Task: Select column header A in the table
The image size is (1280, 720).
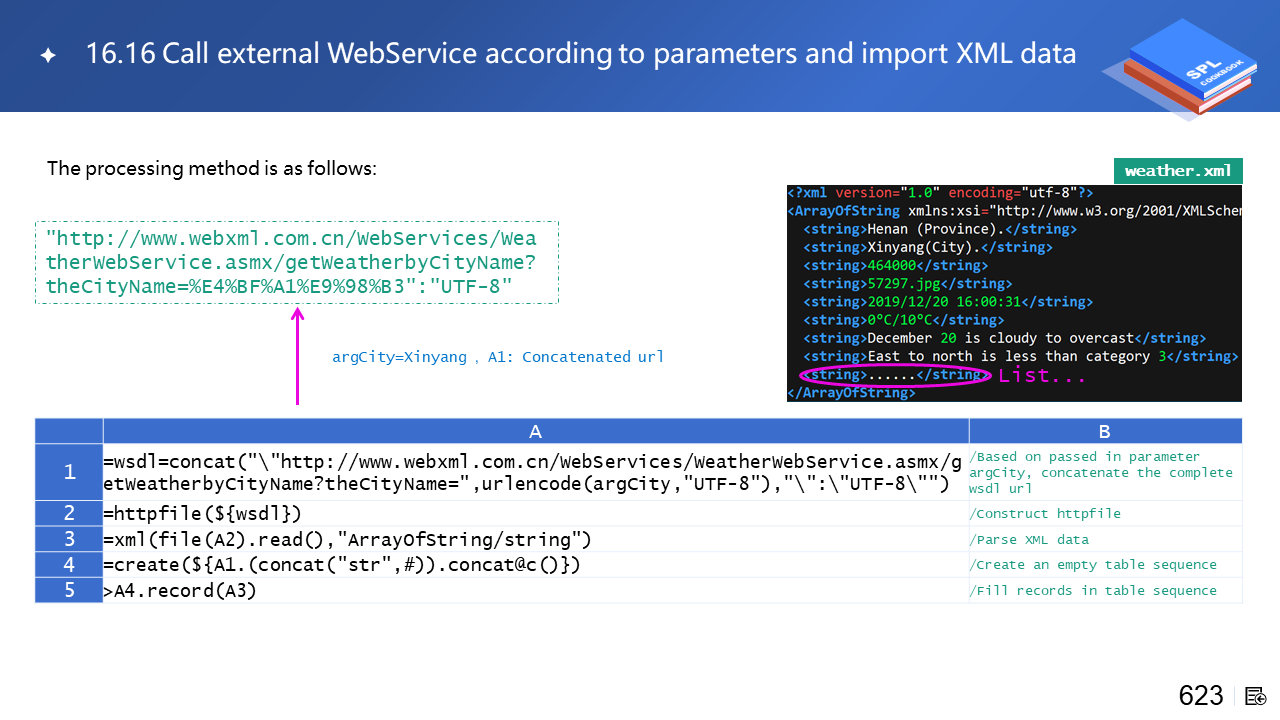Action: pyautogui.click(x=536, y=432)
